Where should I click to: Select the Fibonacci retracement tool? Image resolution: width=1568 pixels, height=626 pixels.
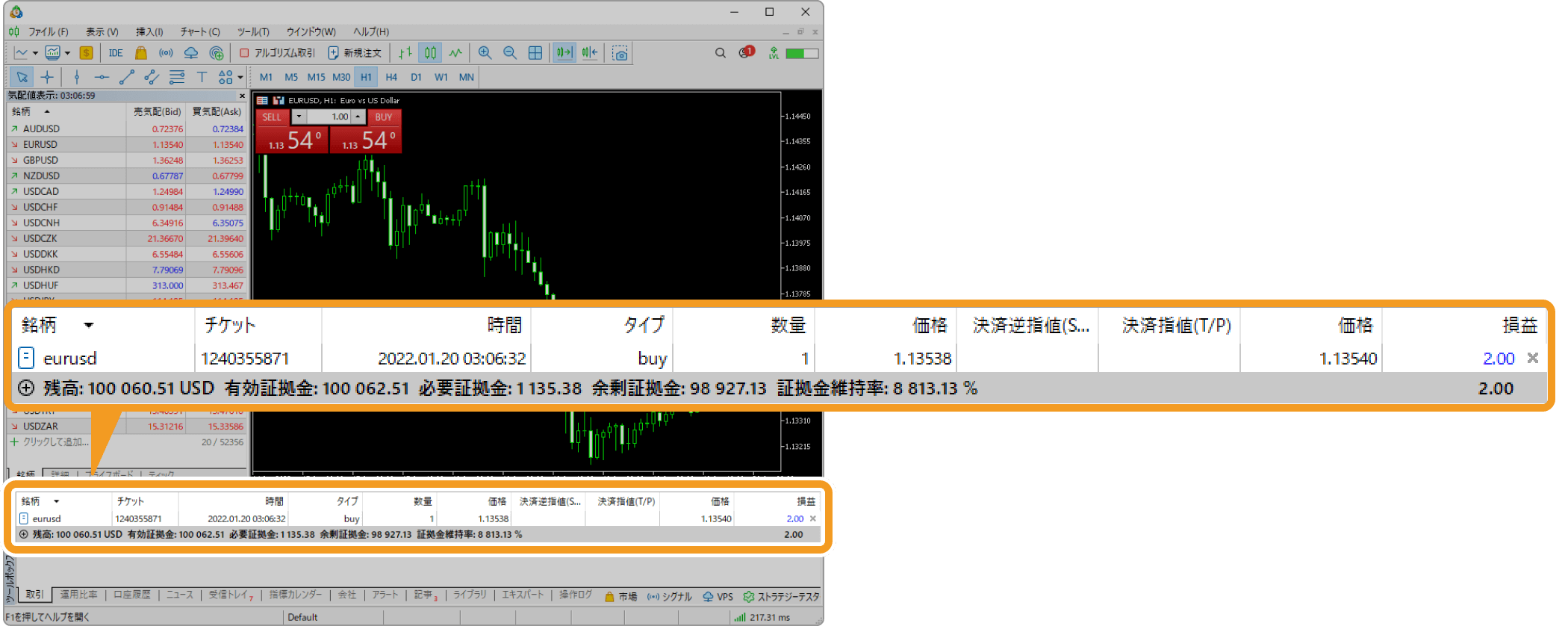pyautogui.click(x=177, y=77)
